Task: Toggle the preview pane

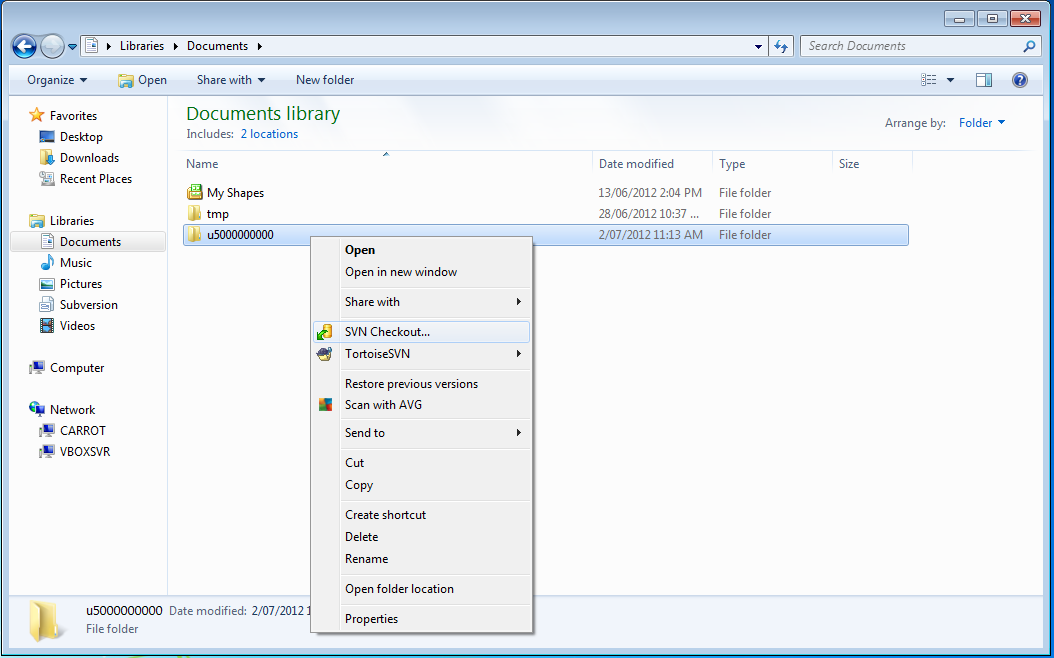Action: [x=983, y=79]
